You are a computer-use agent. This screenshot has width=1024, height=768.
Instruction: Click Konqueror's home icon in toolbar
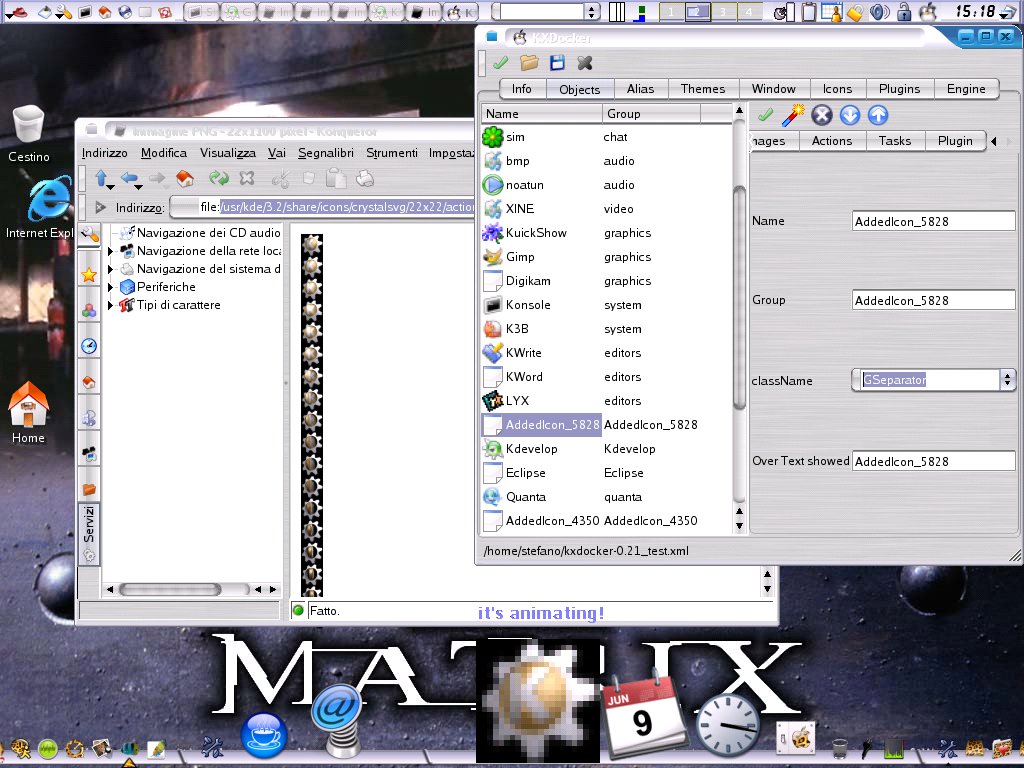[x=185, y=178]
